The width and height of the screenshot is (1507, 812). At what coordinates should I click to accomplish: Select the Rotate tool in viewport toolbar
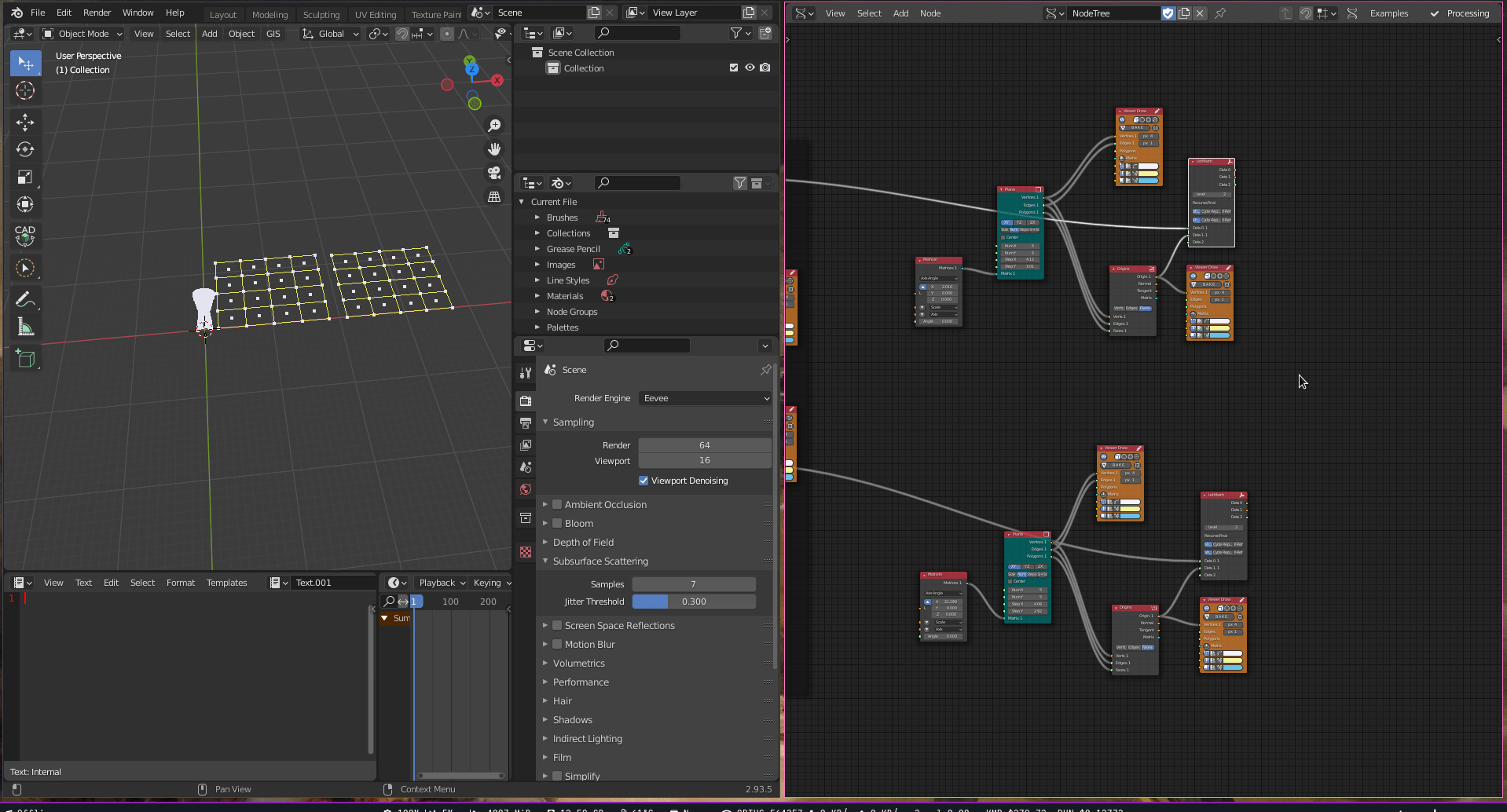(x=25, y=149)
